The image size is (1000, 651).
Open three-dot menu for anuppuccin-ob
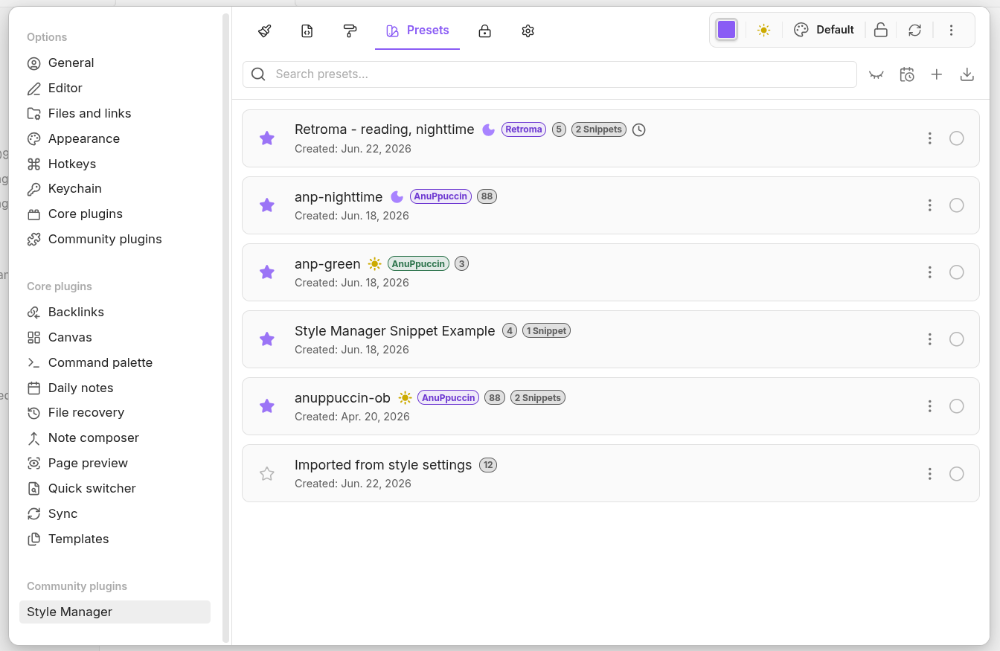click(930, 406)
